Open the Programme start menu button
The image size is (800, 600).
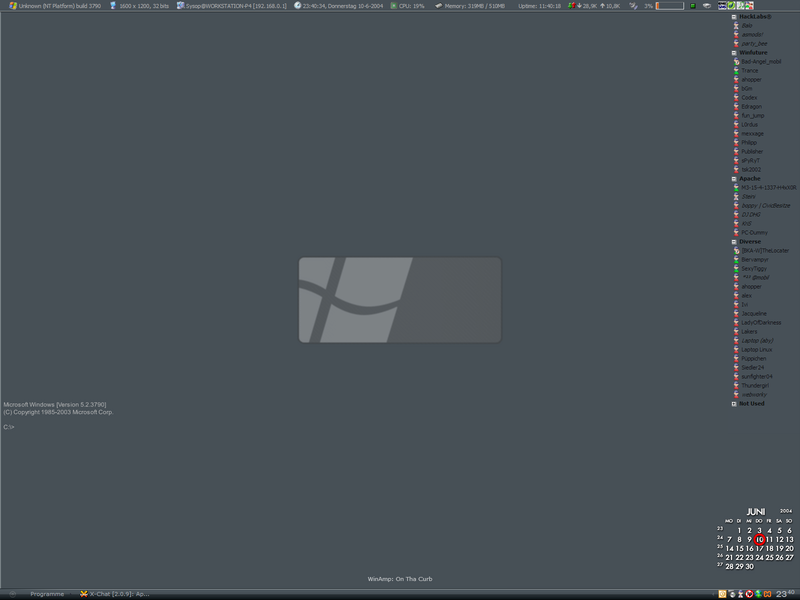tap(46, 594)
